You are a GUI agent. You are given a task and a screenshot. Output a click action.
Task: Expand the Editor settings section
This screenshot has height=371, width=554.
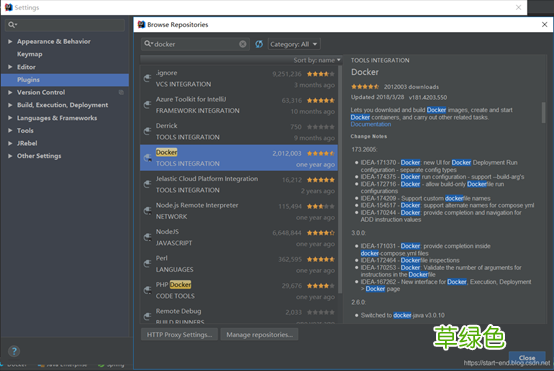10,67
